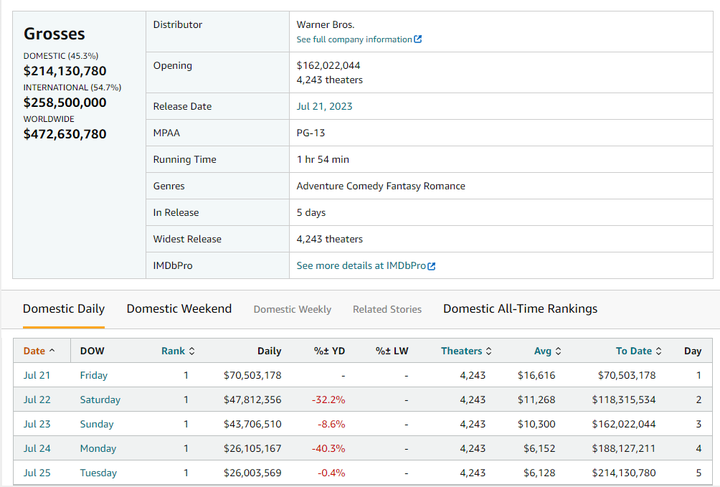
Task: Click average value $6,128
Action: click(x=539, y=473)
